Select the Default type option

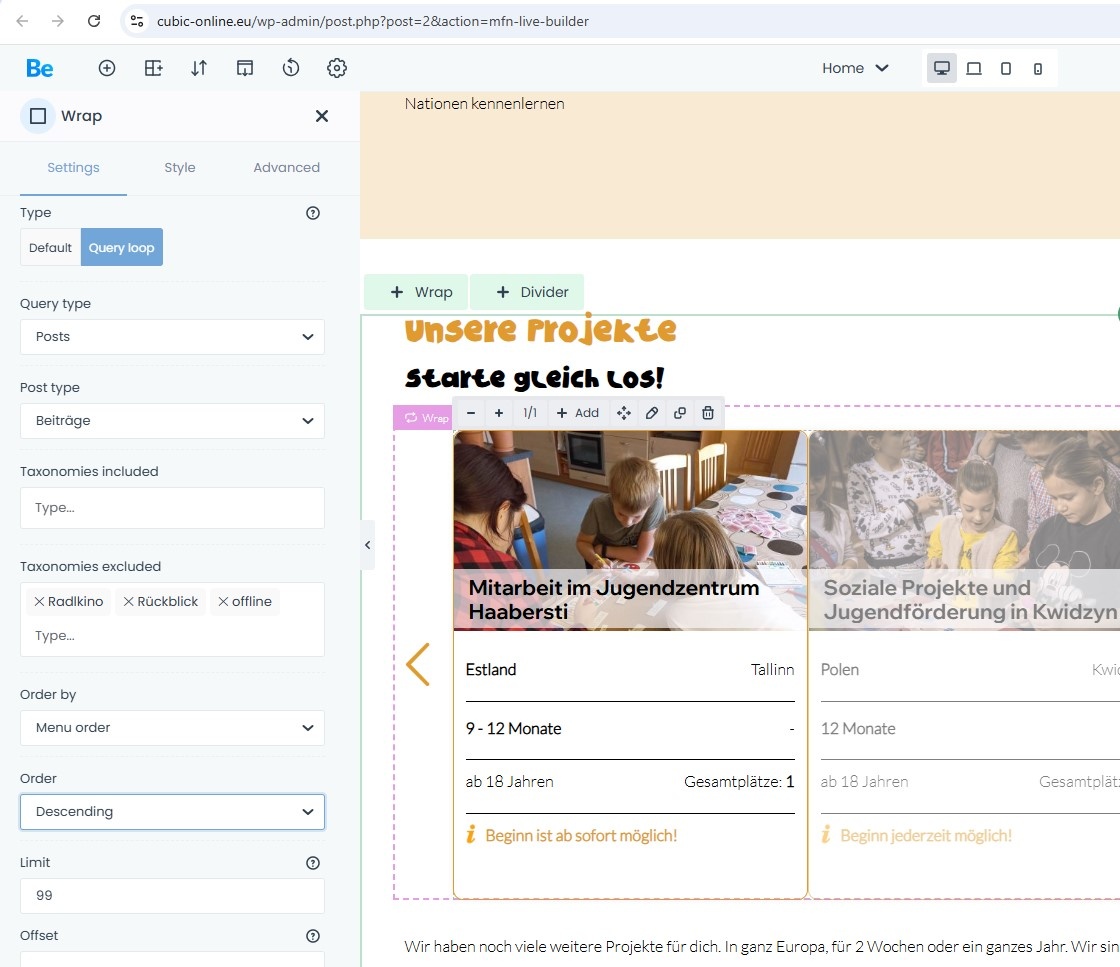click(x=50, y=248)
